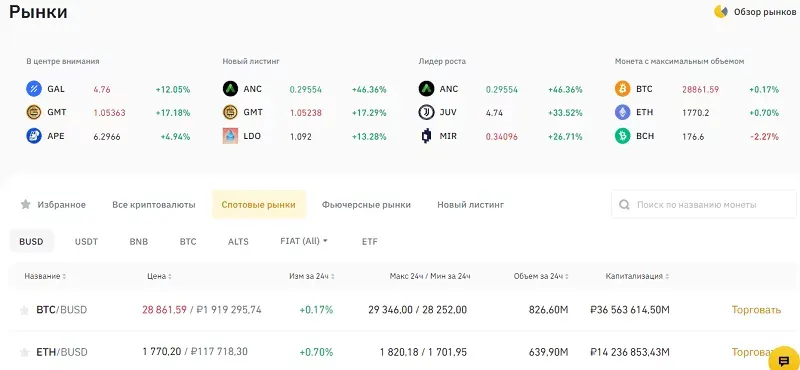Viewport: 800px width, 370px height.
Task: Select the BNB quote filter
Action: (x=139, y=241)
